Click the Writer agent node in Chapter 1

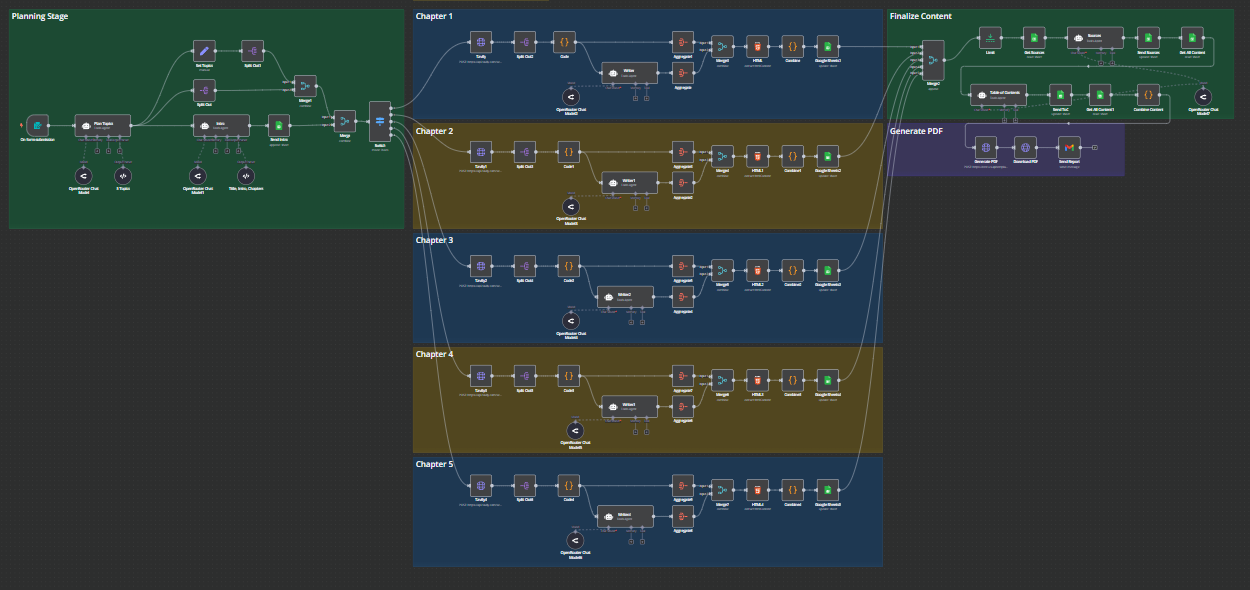click(x=629, y=72)
